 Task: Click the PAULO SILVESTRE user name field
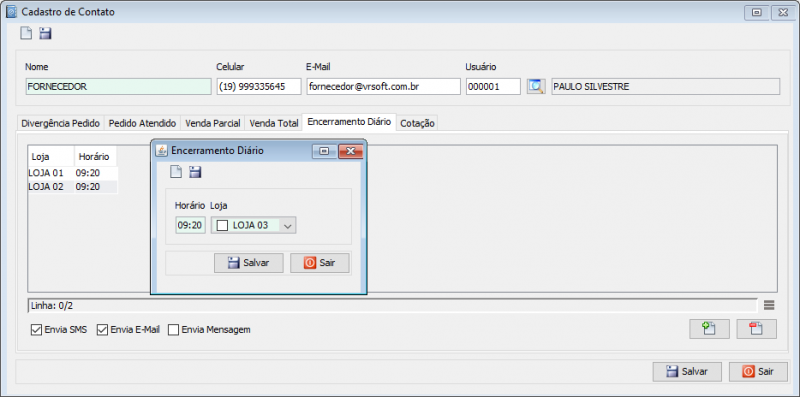click(x=666, y=86)
